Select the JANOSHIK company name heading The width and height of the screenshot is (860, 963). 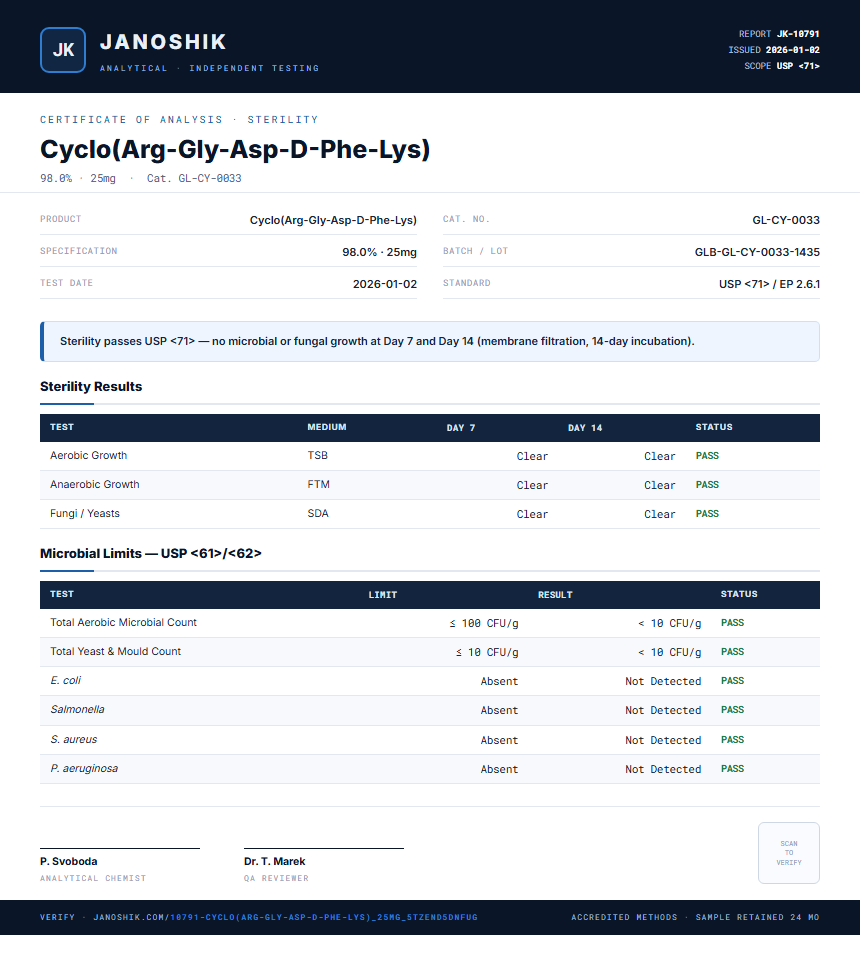pos(163,42)
